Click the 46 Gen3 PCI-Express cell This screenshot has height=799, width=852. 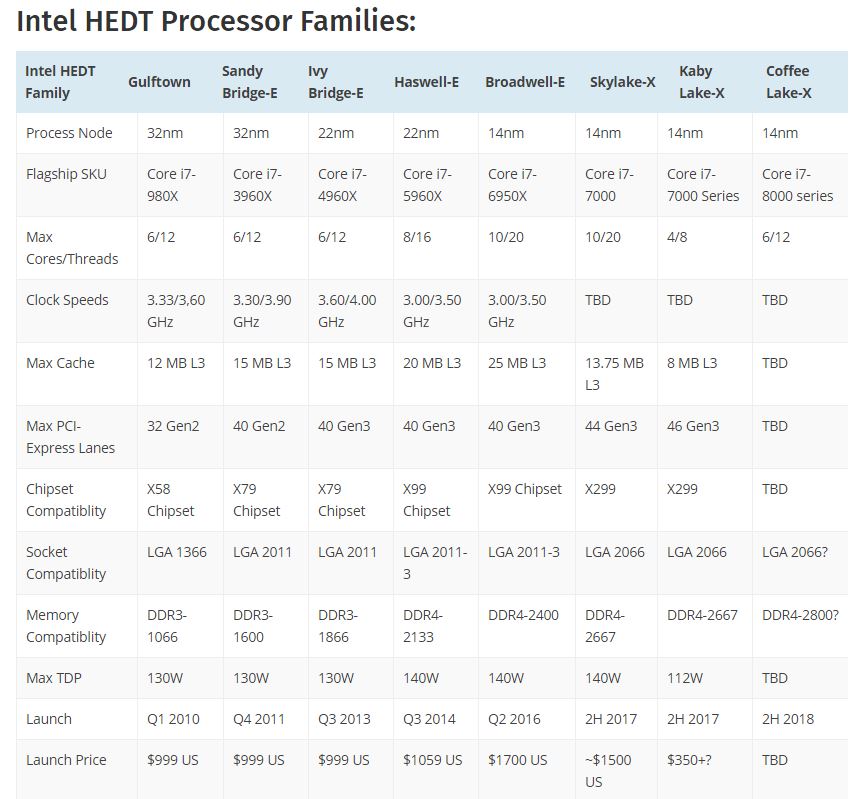pos(693,426)
